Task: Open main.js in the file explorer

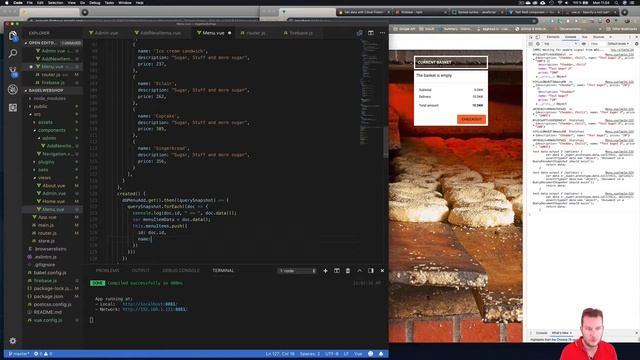Action: tap(46, 225)
